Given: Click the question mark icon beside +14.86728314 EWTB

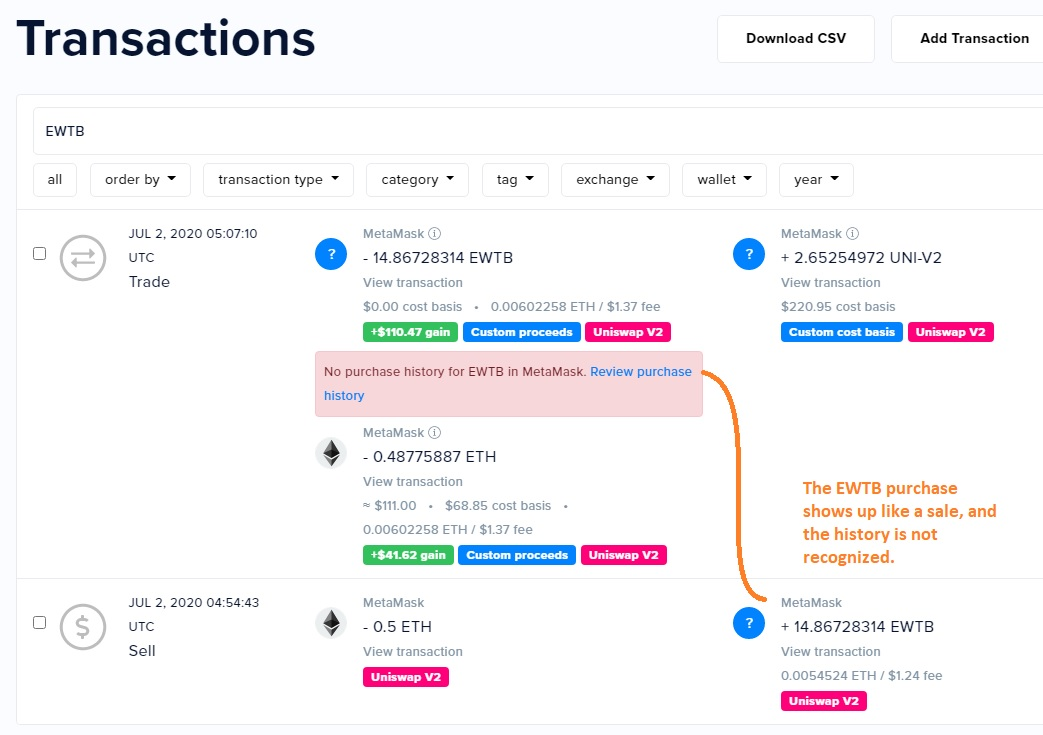Looking at the screenshot, I should click(x=749, y=623).
